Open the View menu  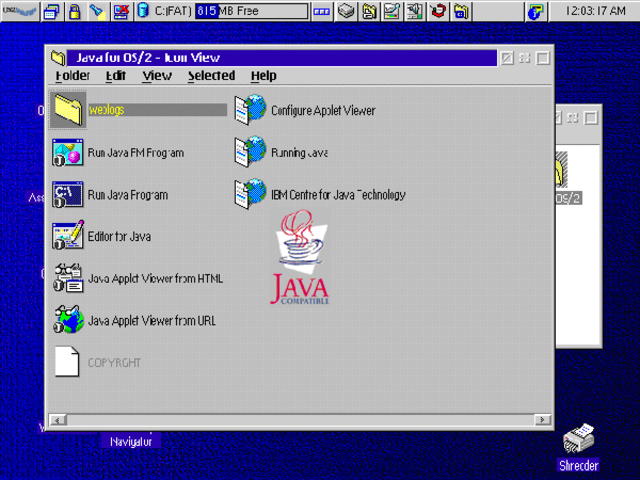click(157, 76)
